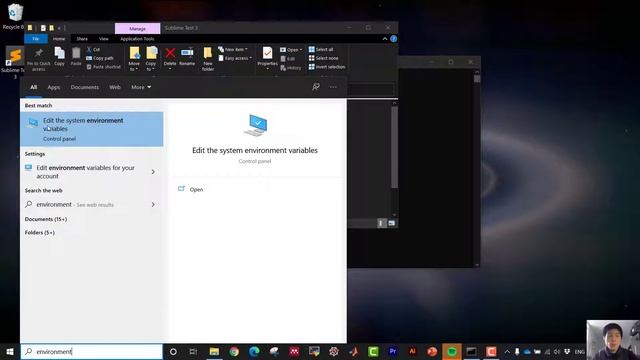This screenshot has height=360, width=640.
Task: Open the View ribbon tab
Action: point(104,39)
